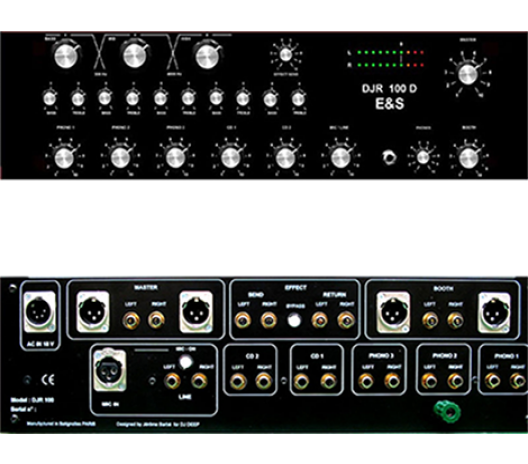
Task: Click the Effect Send Right RCA jack
Action: click(269, 320)
